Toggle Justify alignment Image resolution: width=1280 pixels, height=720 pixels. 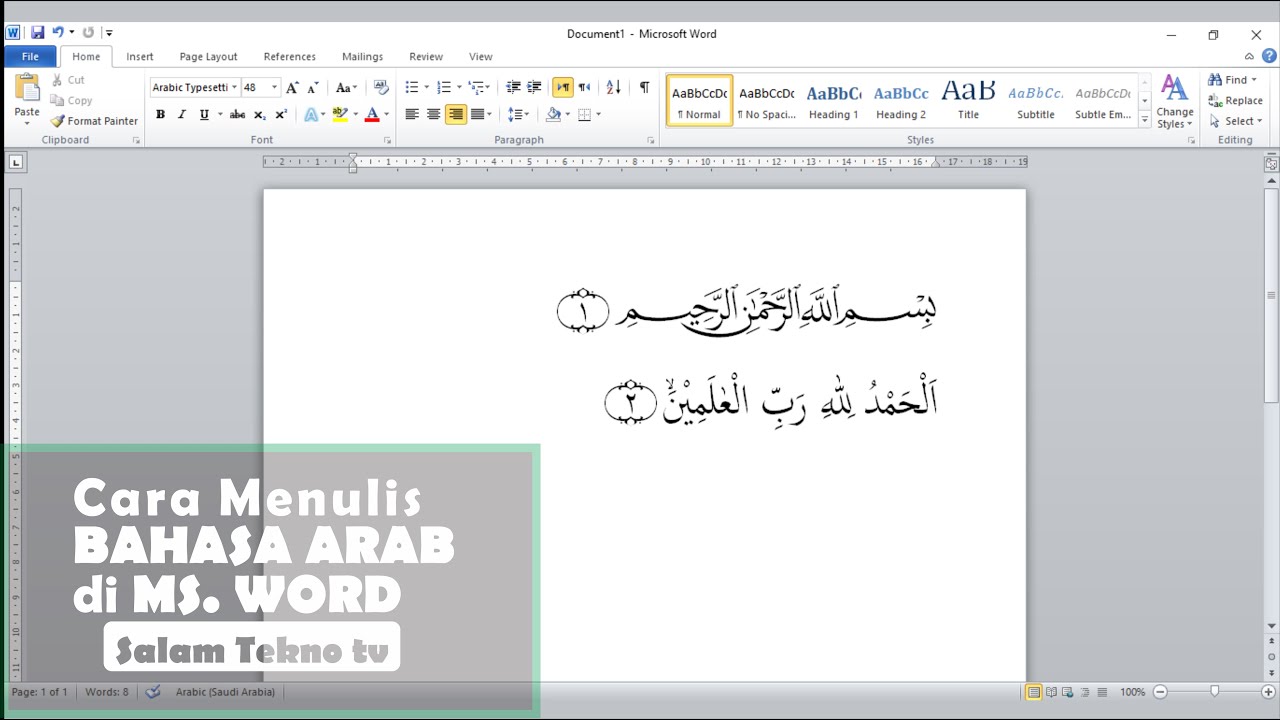tap(477, 115)
